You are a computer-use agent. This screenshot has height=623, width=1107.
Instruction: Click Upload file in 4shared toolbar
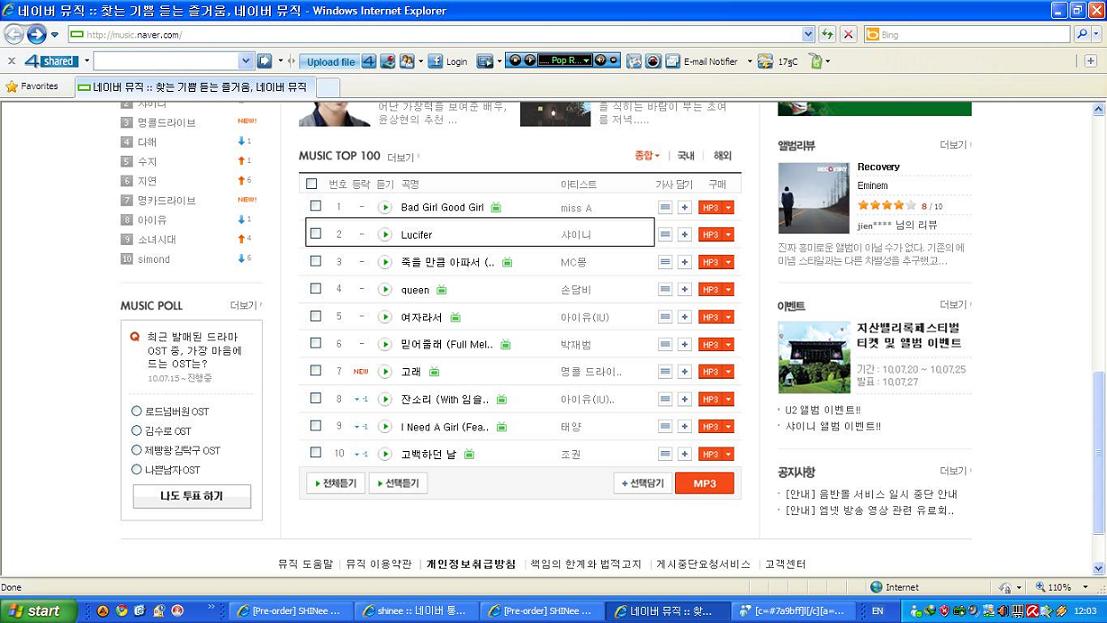[330, 61]
